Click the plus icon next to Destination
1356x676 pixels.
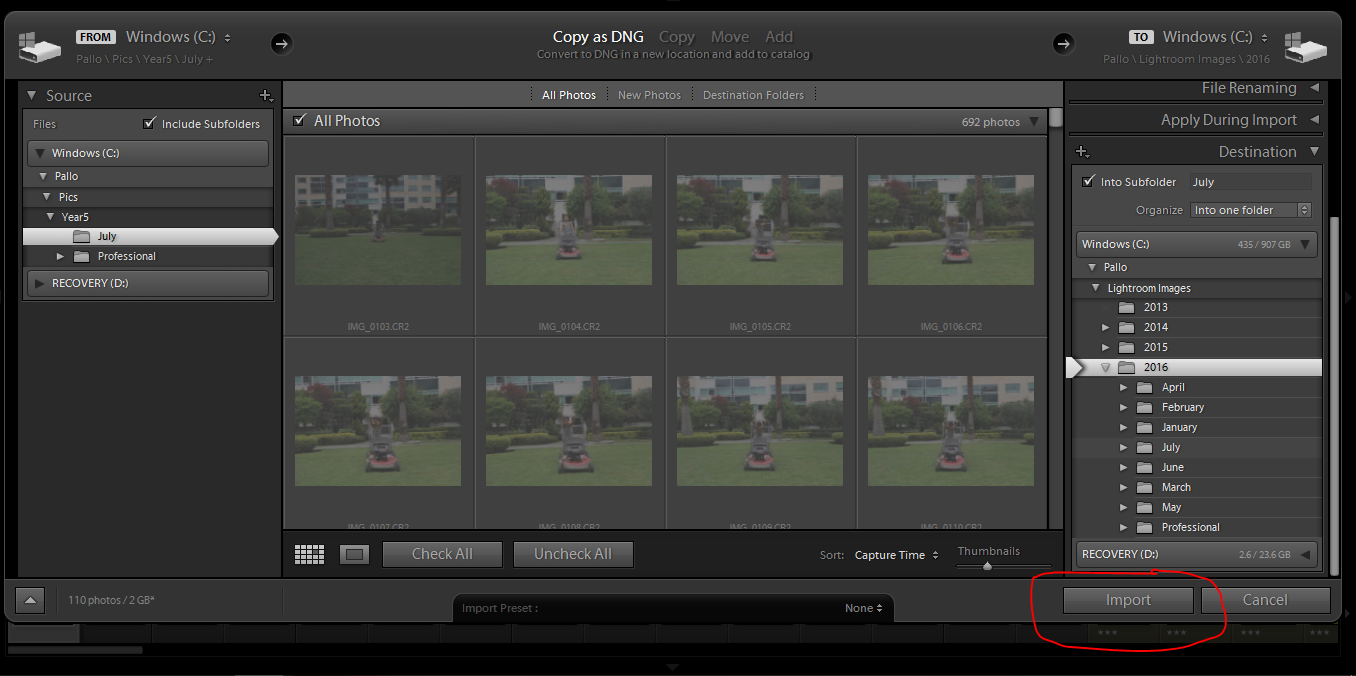click(1081, 152)
